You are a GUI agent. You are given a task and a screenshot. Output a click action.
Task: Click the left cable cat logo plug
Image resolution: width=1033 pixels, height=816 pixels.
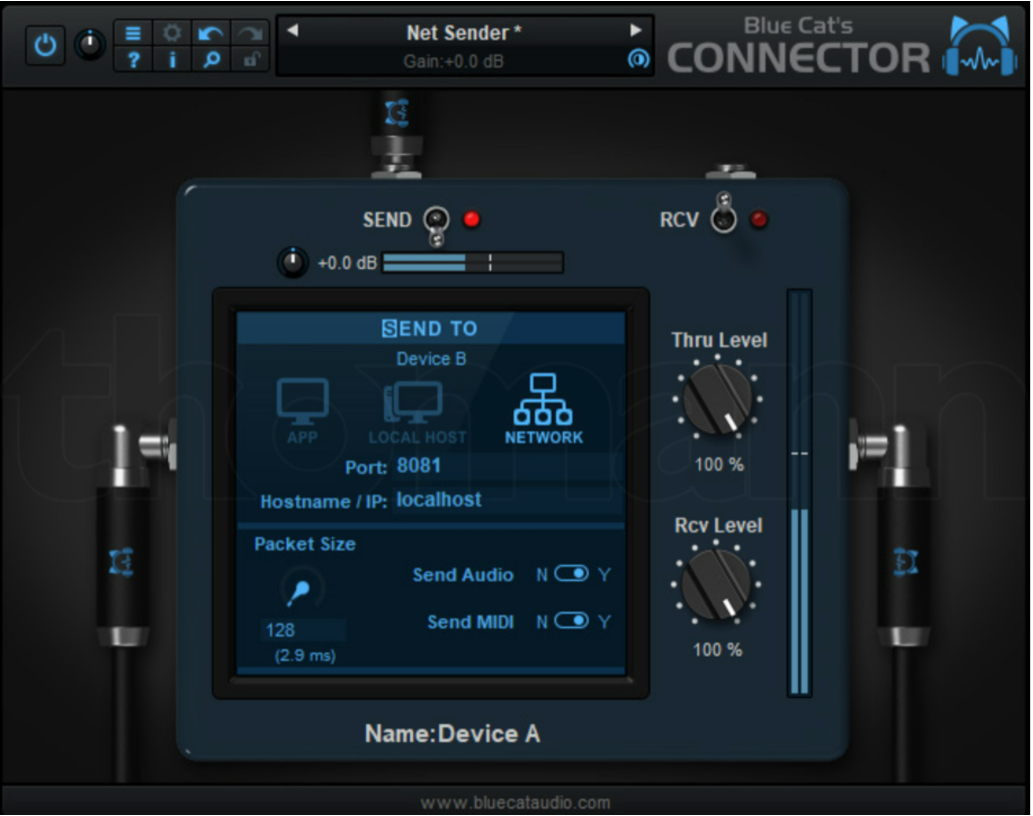122,561
